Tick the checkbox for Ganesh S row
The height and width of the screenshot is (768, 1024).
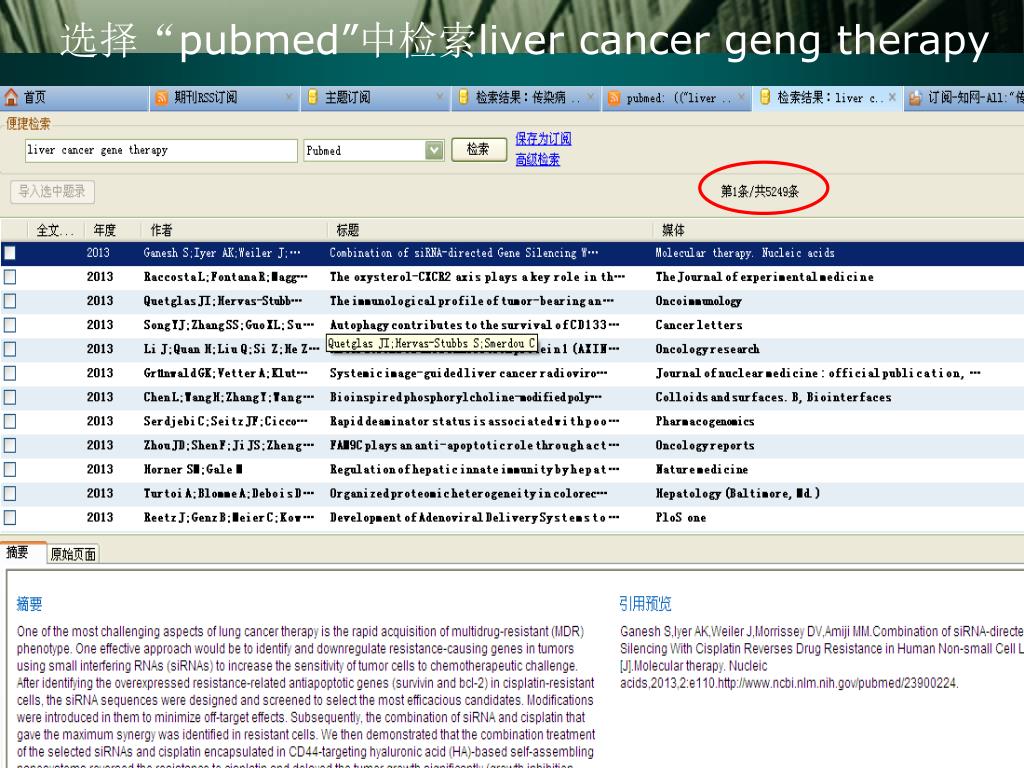tap(10, 253)
